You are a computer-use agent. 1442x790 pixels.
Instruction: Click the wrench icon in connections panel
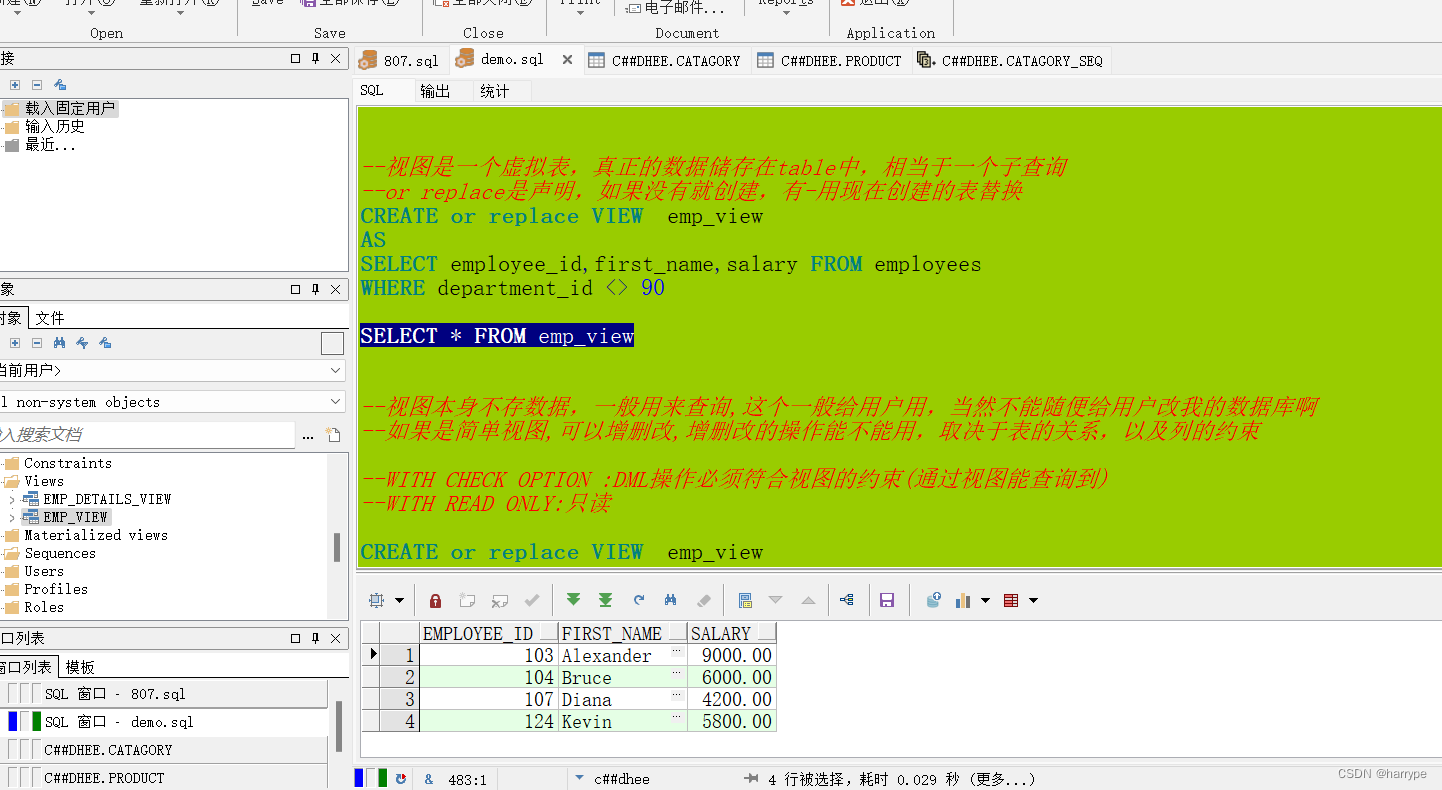coord(60,85)
